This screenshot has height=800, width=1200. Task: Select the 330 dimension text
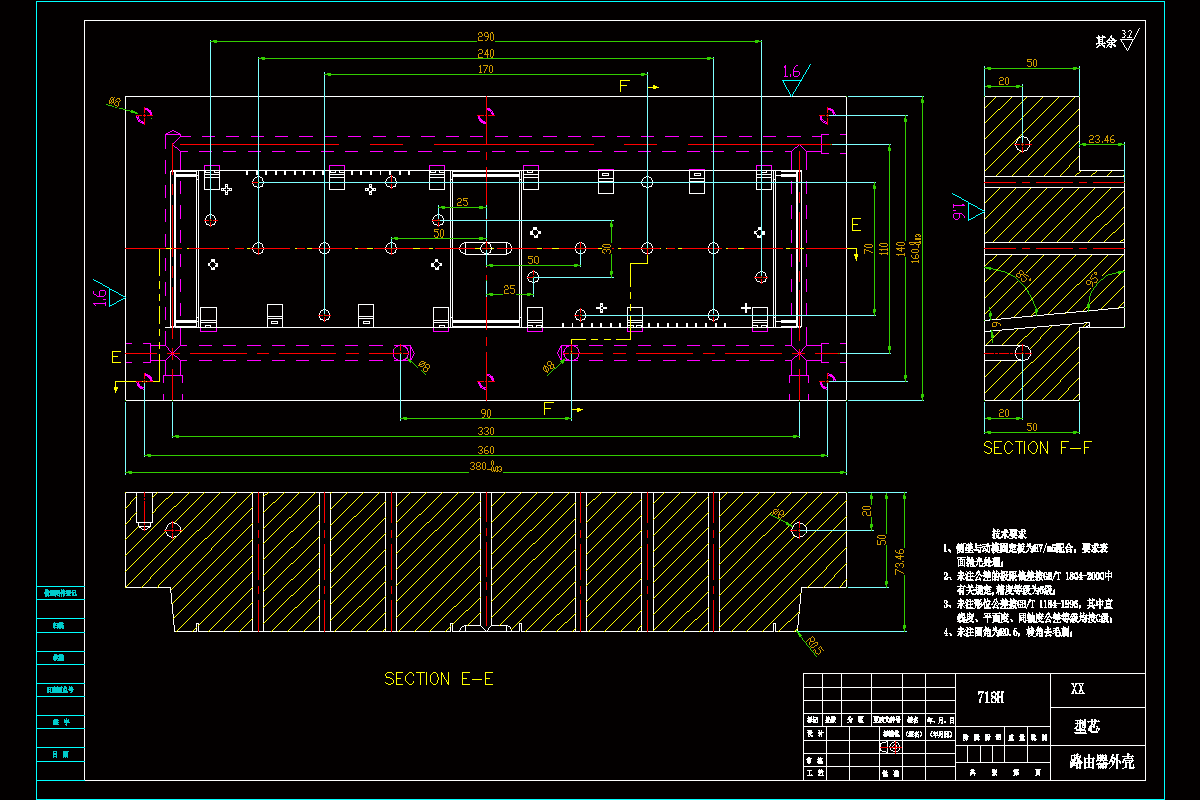(x=486, y=431)
